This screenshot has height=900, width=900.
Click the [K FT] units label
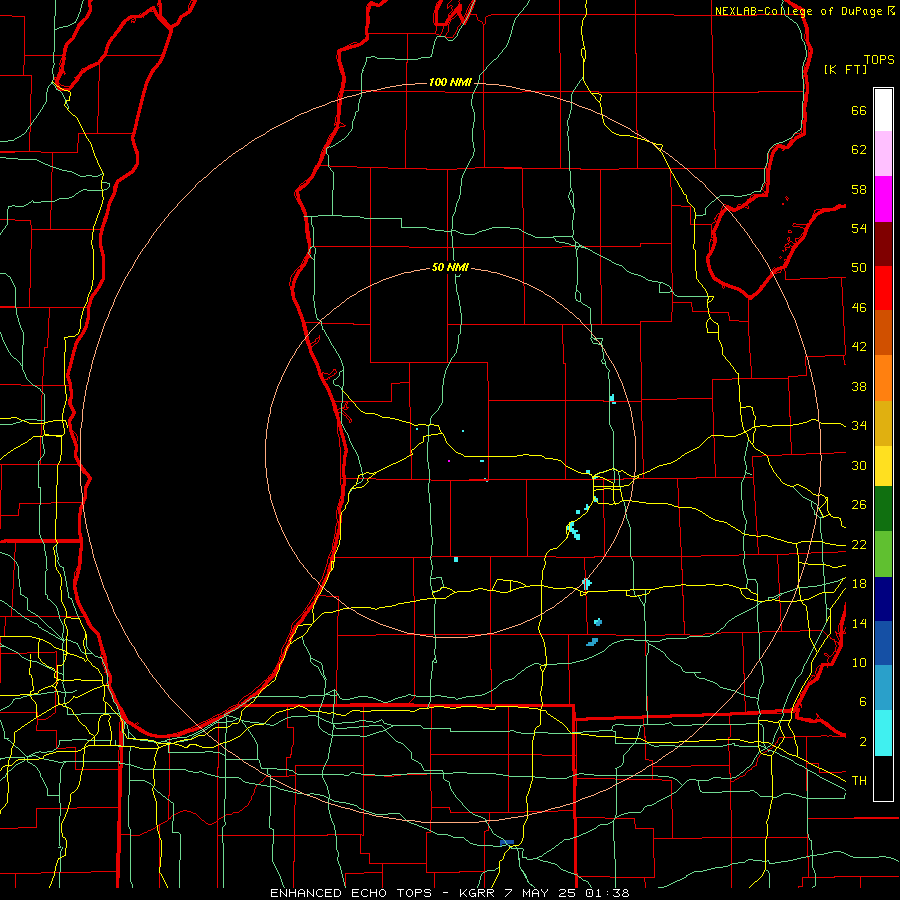845,69
